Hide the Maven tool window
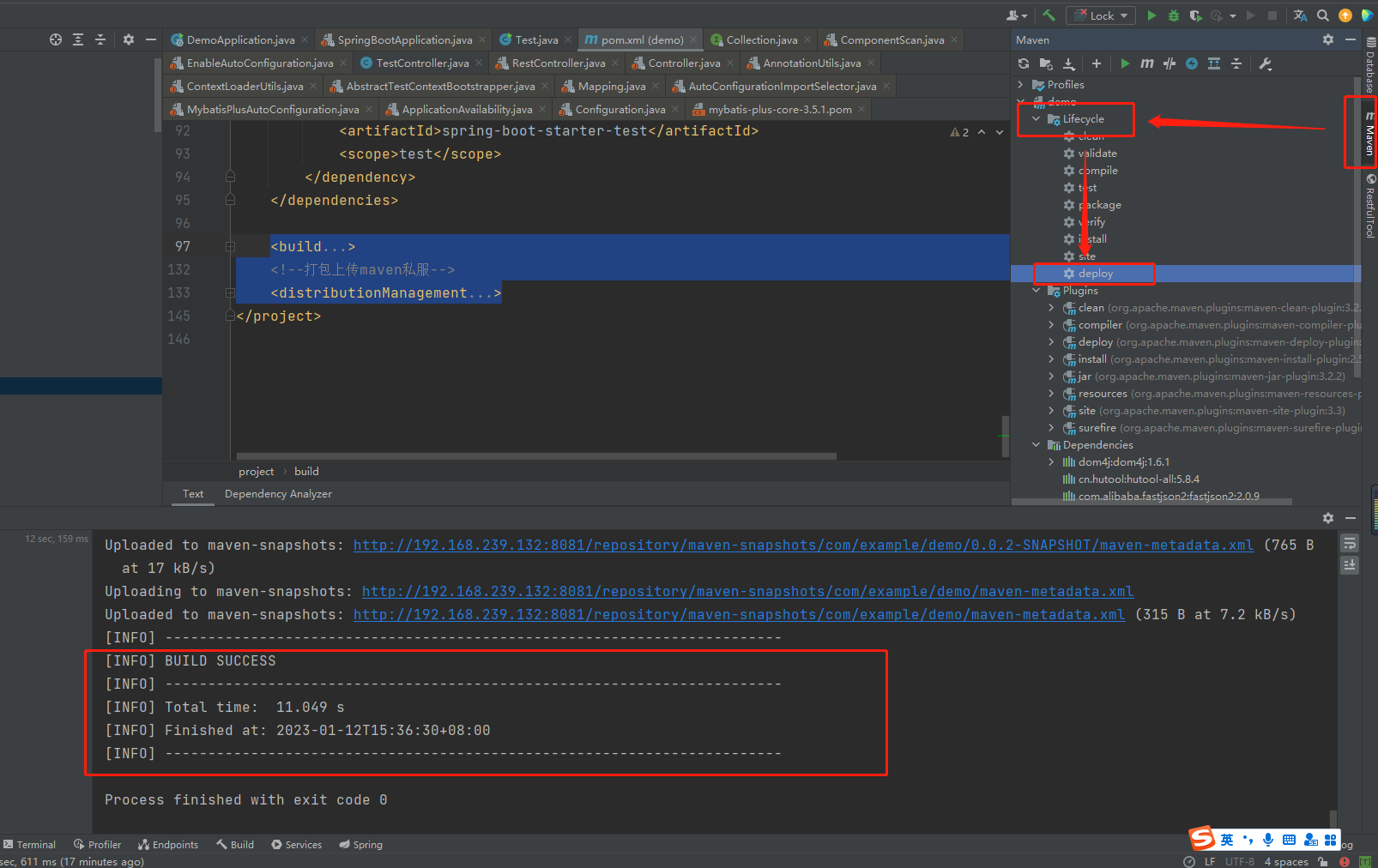Viewport: 1378px width, 868px height. (1351, 39)
